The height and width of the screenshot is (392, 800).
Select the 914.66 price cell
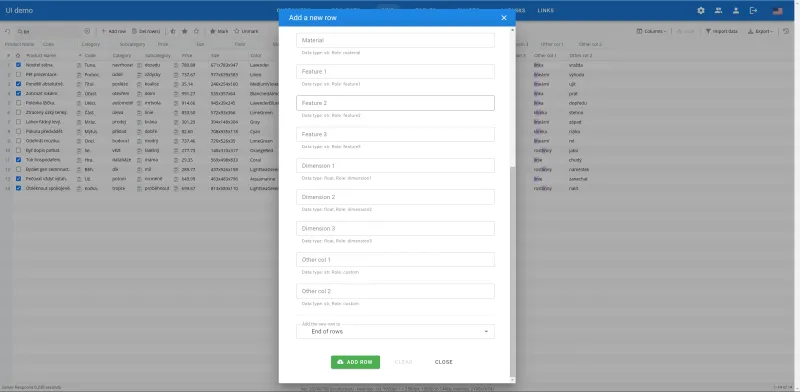point(188,103)
